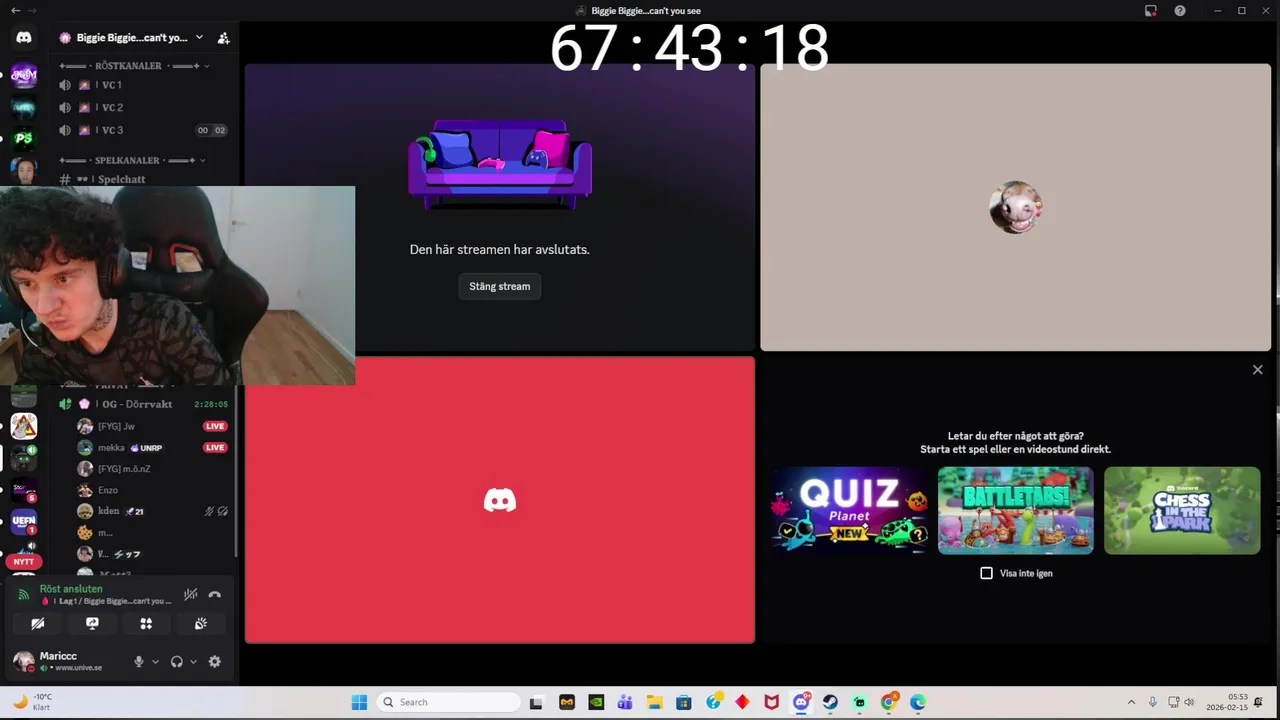Open the soundboard button

[x=200, y=623]
